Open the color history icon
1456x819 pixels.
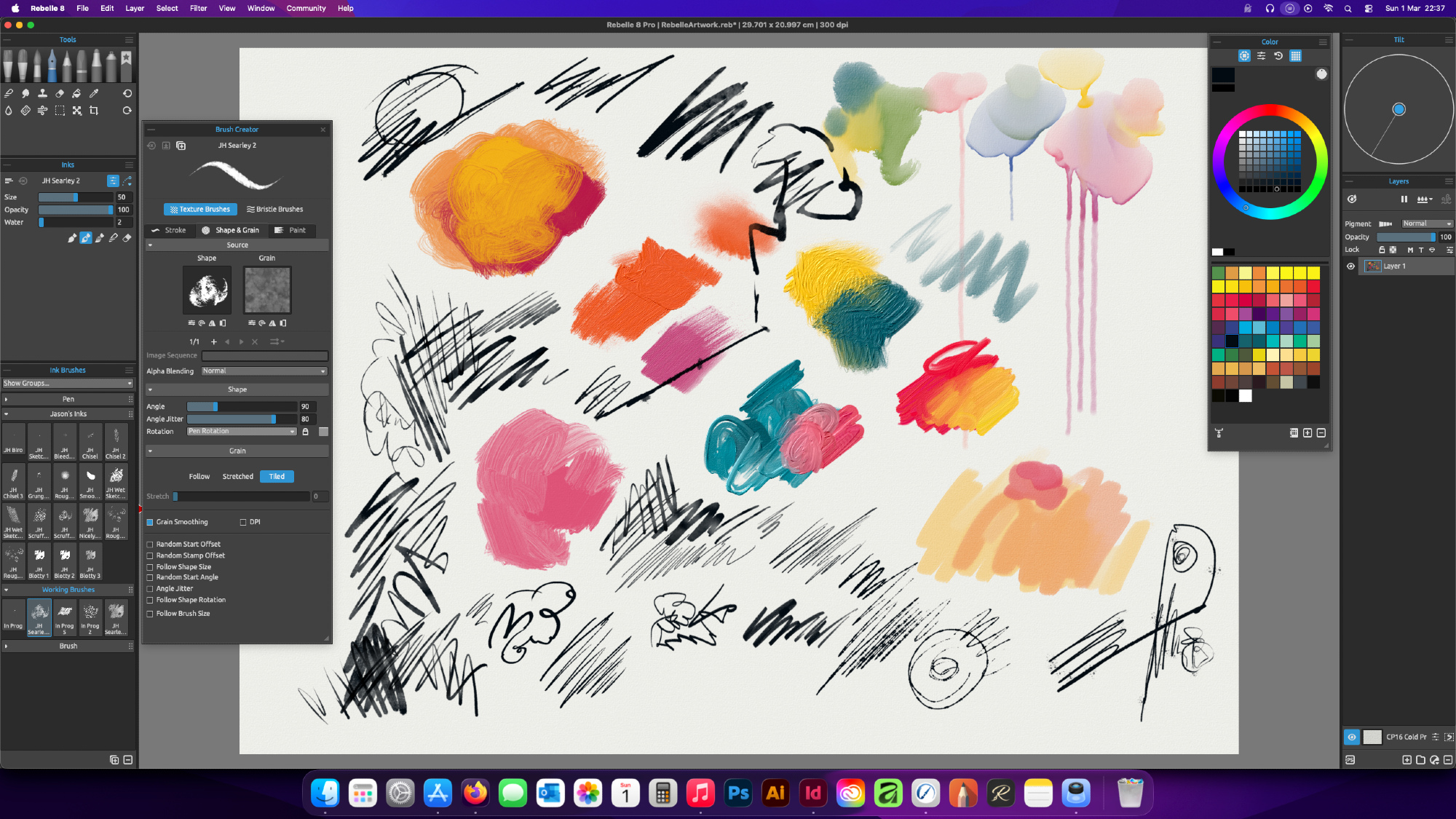(x=1278, y=56)
